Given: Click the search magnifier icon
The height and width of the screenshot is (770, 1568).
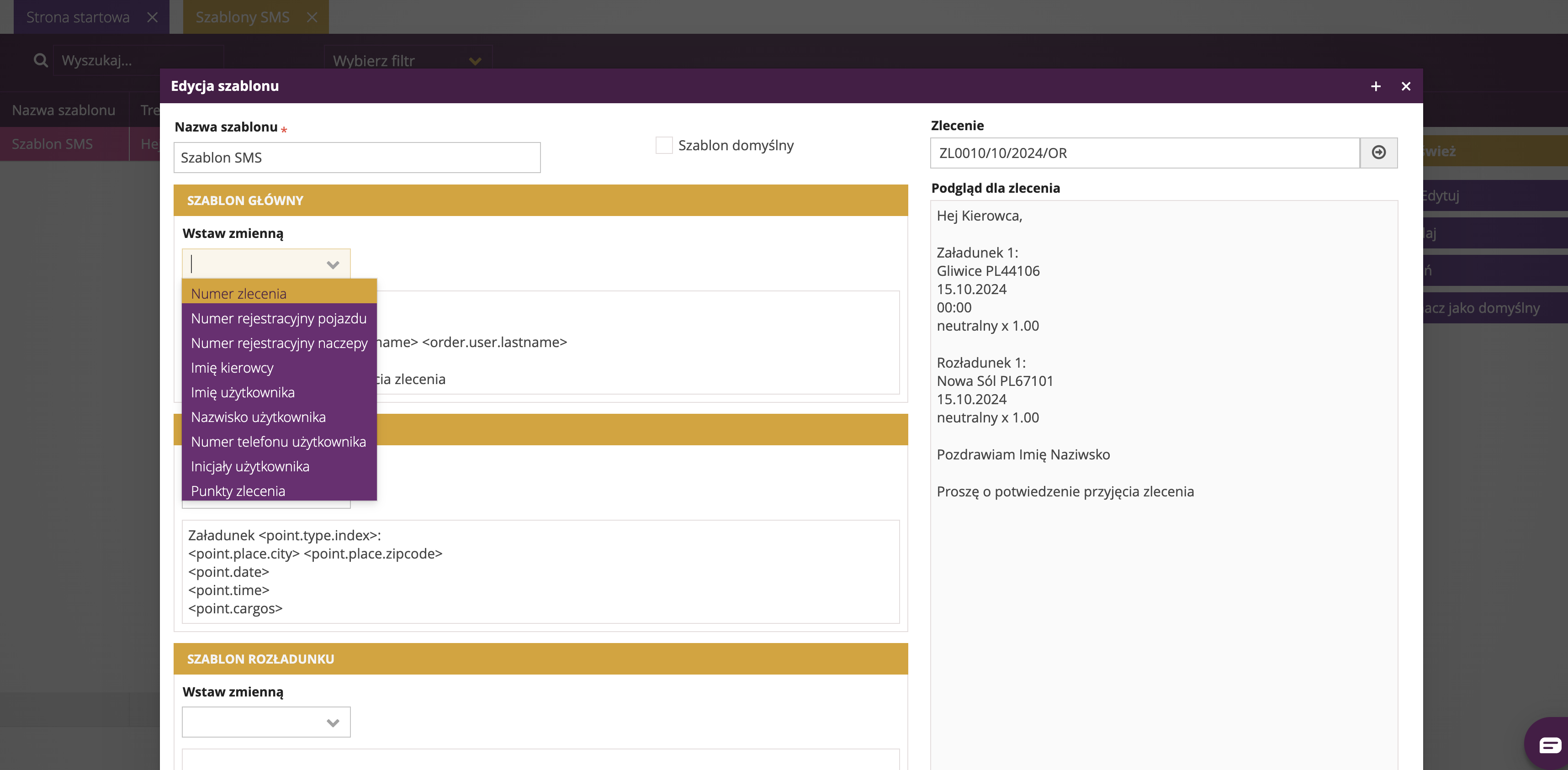Looking at the screenshot, I should coord(40,60).
